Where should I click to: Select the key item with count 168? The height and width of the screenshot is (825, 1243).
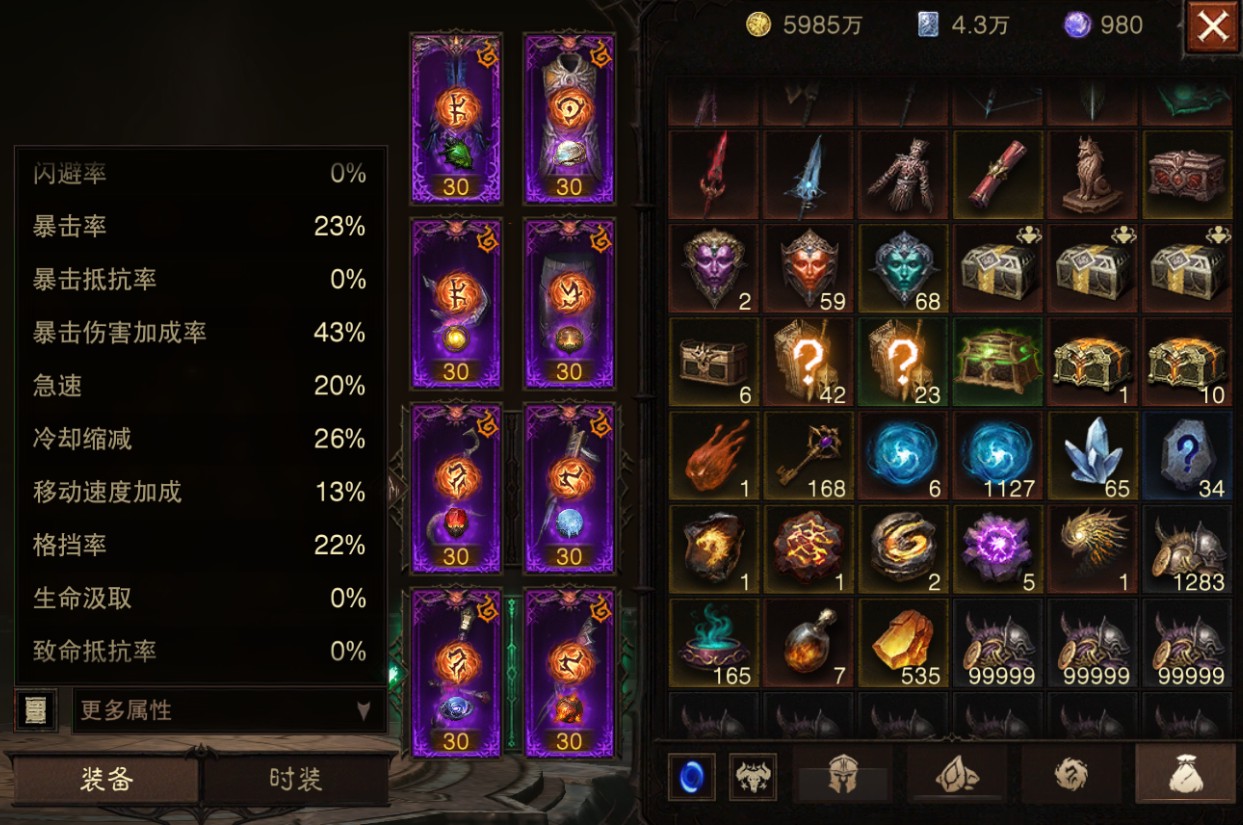click(x=808, y=457)
